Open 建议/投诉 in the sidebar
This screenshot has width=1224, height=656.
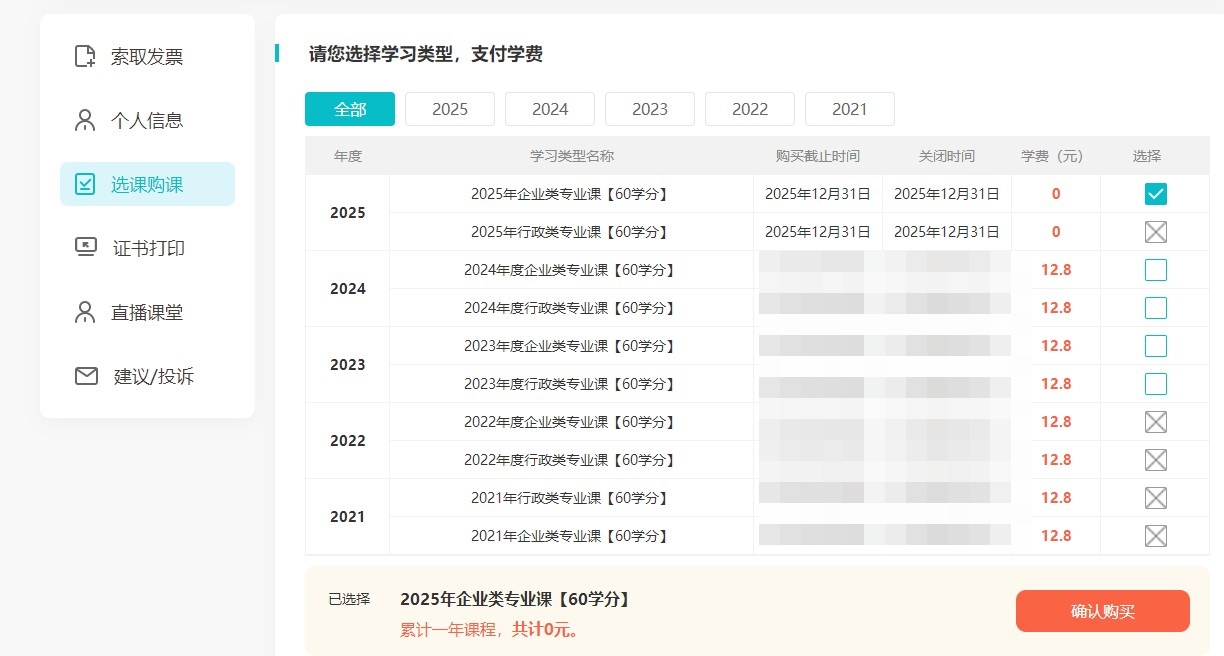(153, 376)
